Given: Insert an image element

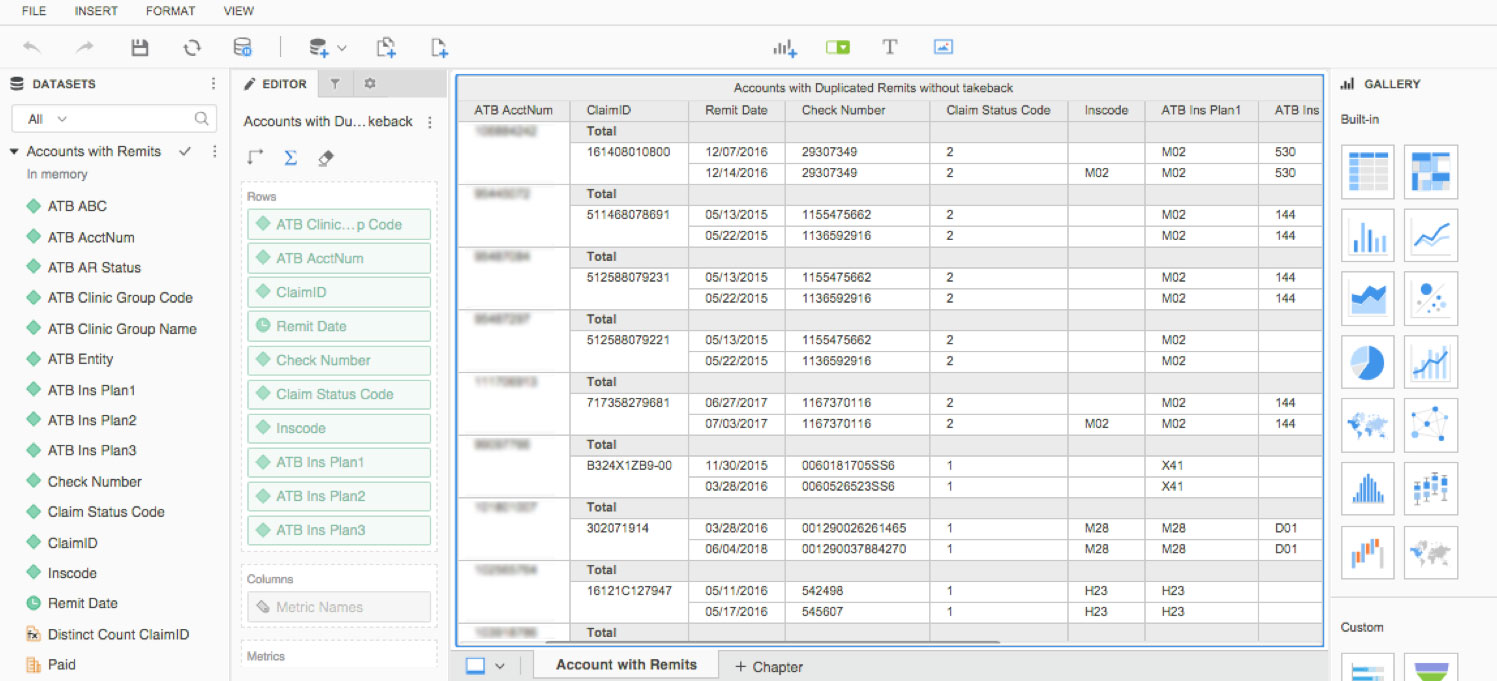Looking at the screenshot, I should pos(941,46).
